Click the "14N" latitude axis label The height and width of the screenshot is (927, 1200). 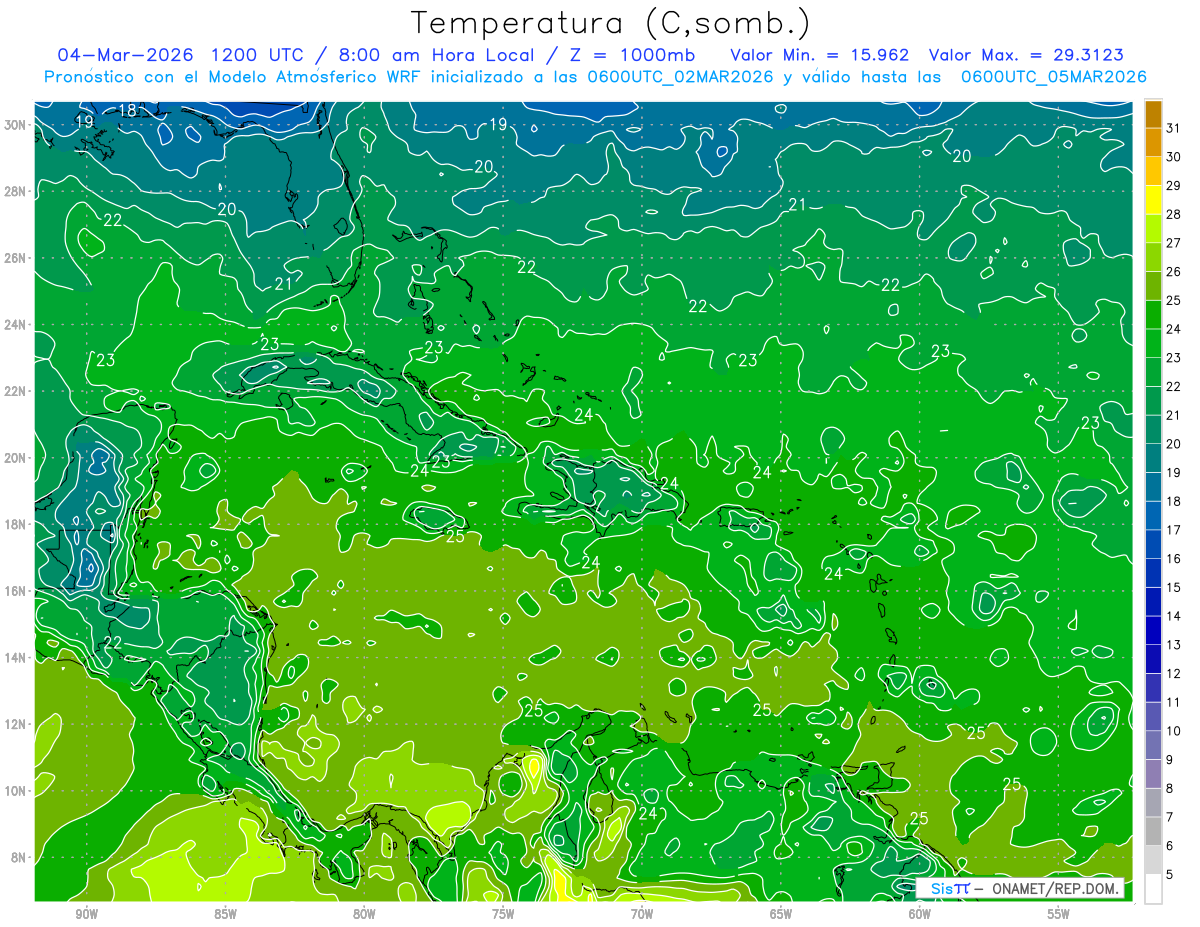[x=17, y=658]
